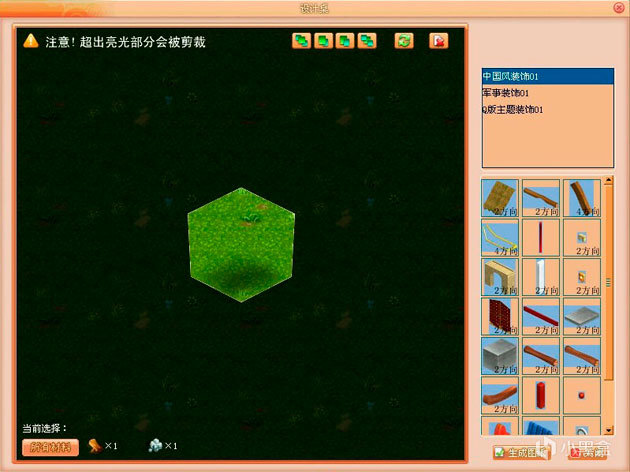Screen dimensions: 630x472
Task: Select the dark red lattice wall tile
Action: pyautogui.click(x=500, y=316)
